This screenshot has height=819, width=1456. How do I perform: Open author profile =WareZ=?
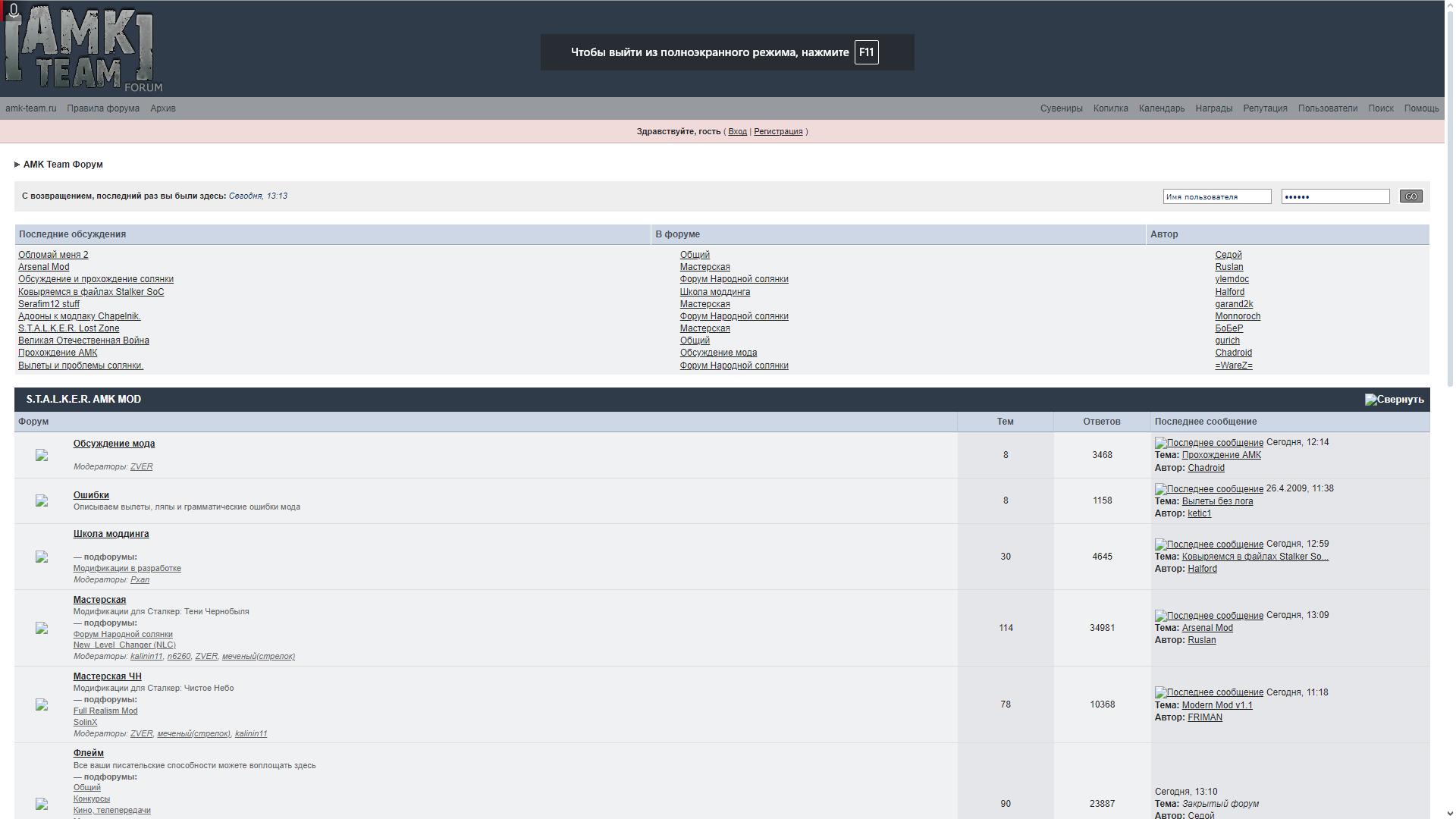[1234, 366]
